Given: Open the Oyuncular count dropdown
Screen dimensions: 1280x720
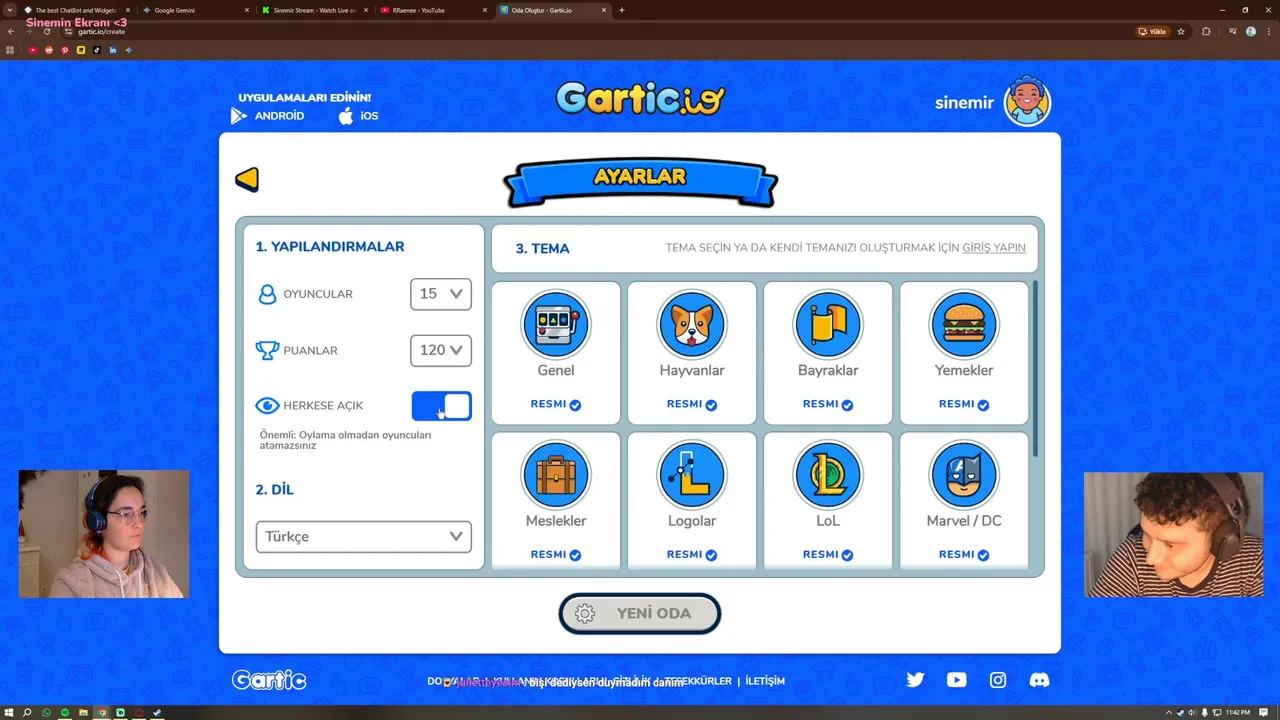Looking at the screenshot, I should pos(441,294).
